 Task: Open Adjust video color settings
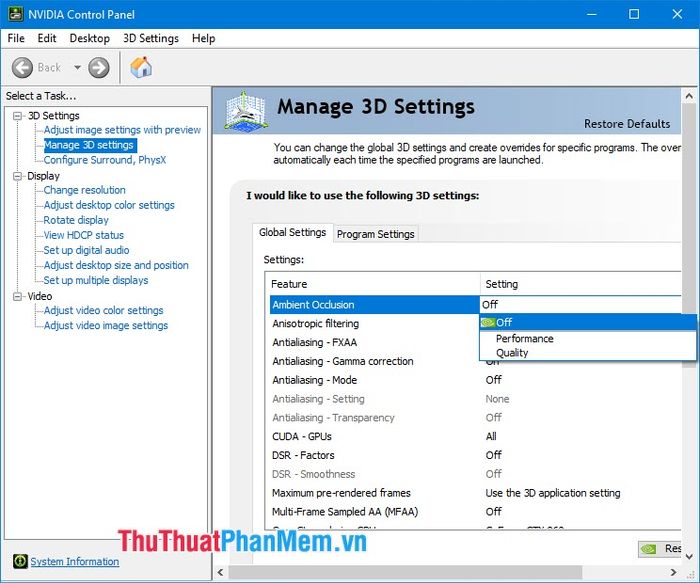pyautogui.click(x=104, y=310)
